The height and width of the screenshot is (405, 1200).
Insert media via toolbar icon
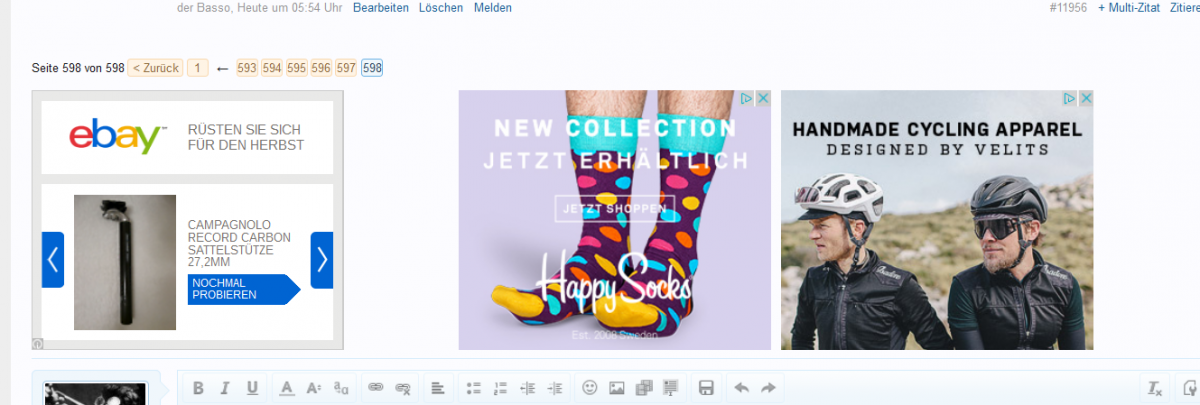(x=644, y=388)
